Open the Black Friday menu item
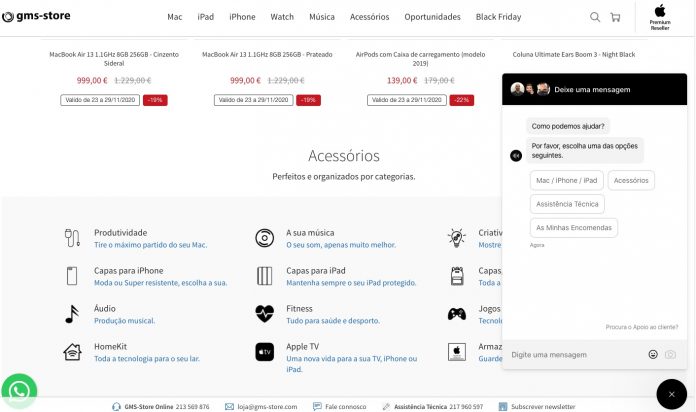 [500, 17]
